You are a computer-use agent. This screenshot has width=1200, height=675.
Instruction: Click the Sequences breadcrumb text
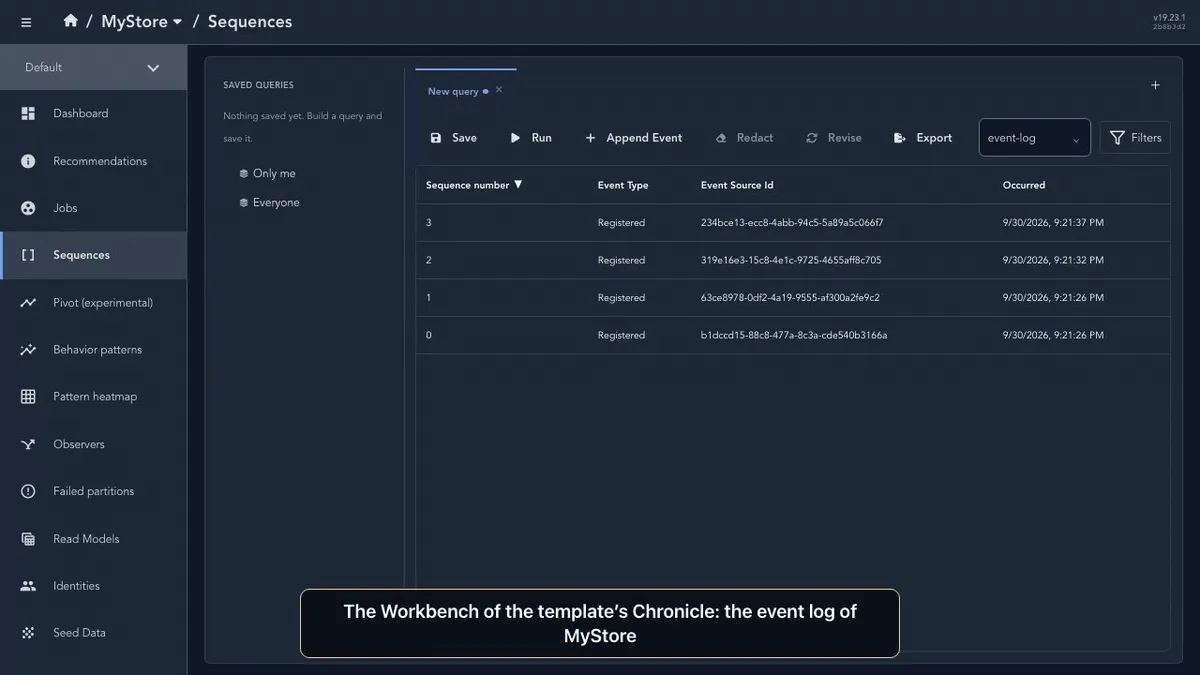pos(250,22)
